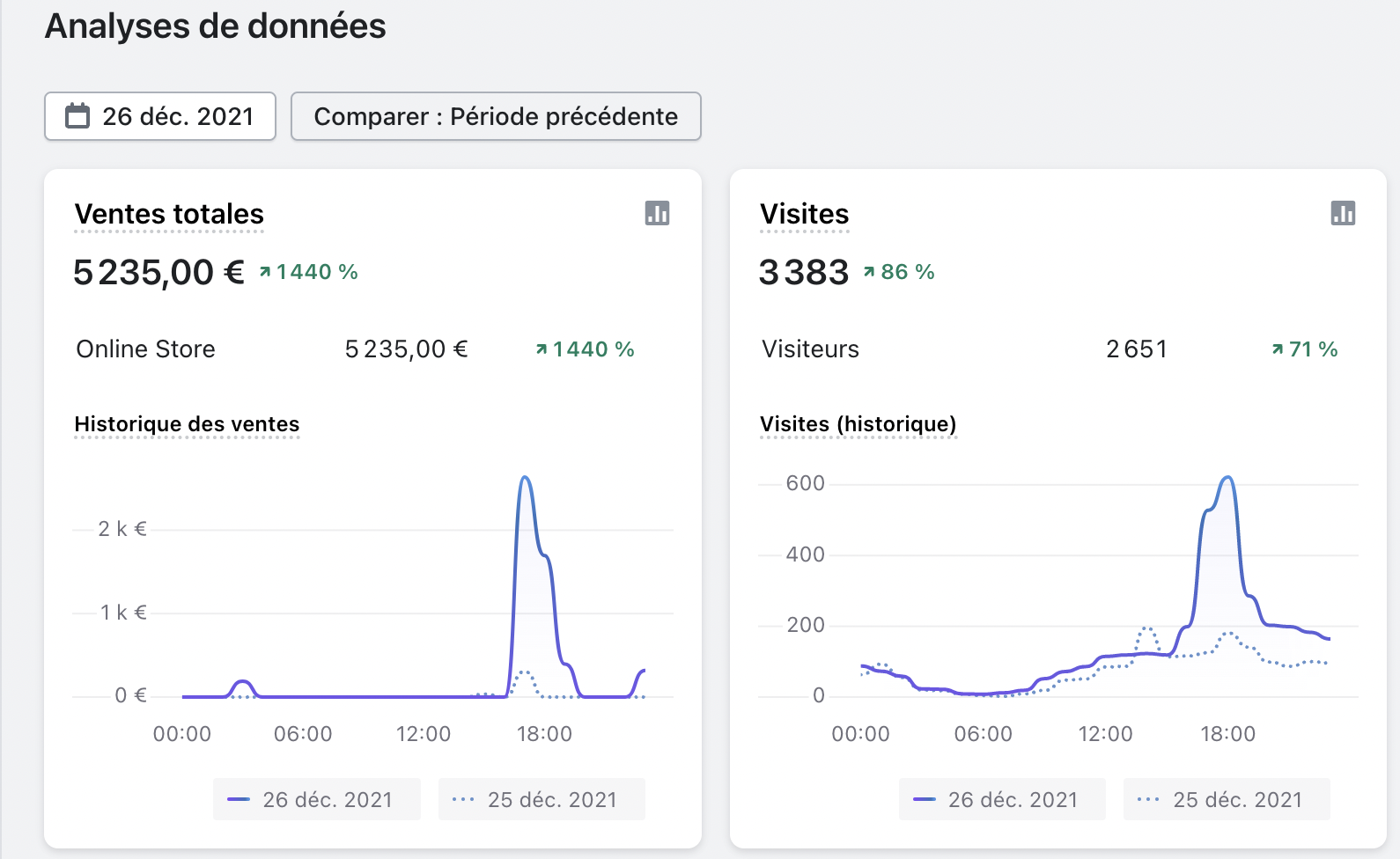Click the Online Store sales row
1400x859 pixels.
[x=145, y=349]
